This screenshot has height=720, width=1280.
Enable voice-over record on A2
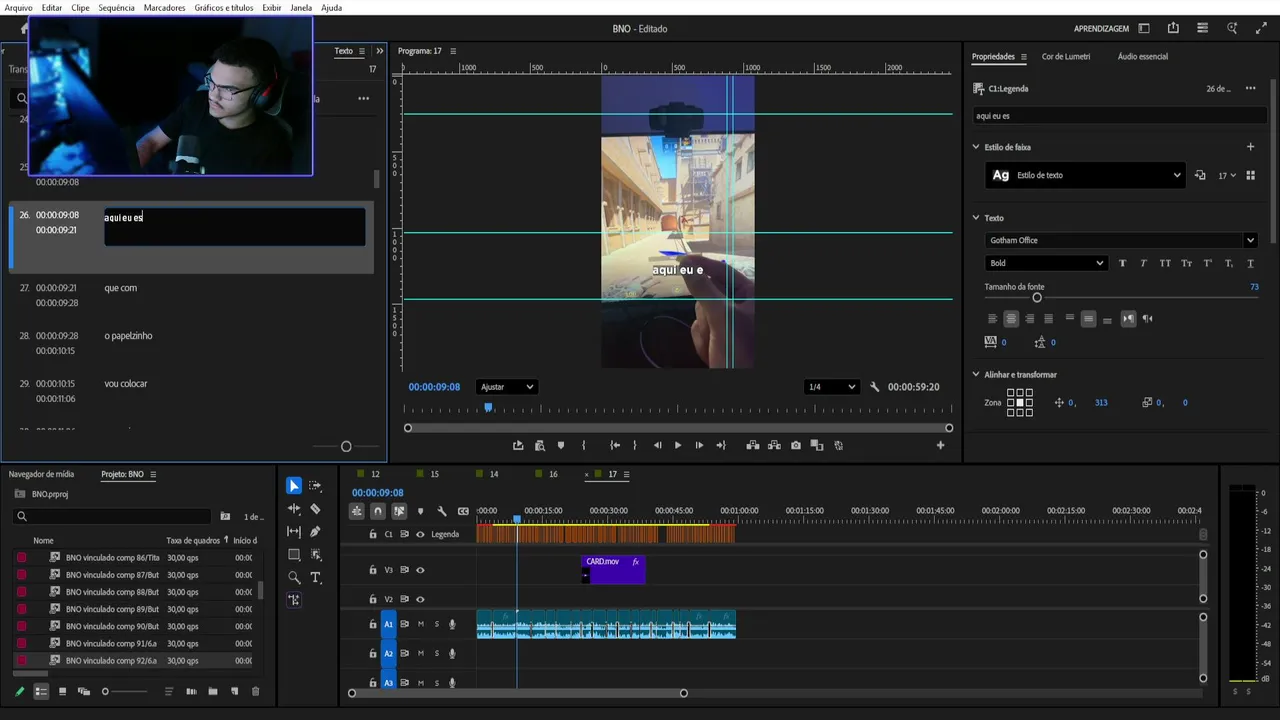coord(452,653)
